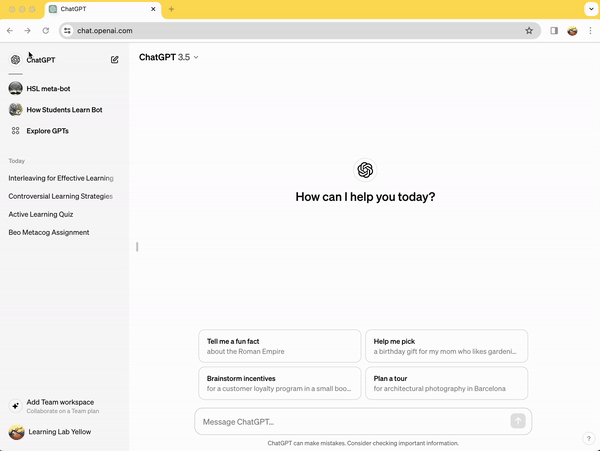Open the help question mark icon

click(x=588, y=438)
